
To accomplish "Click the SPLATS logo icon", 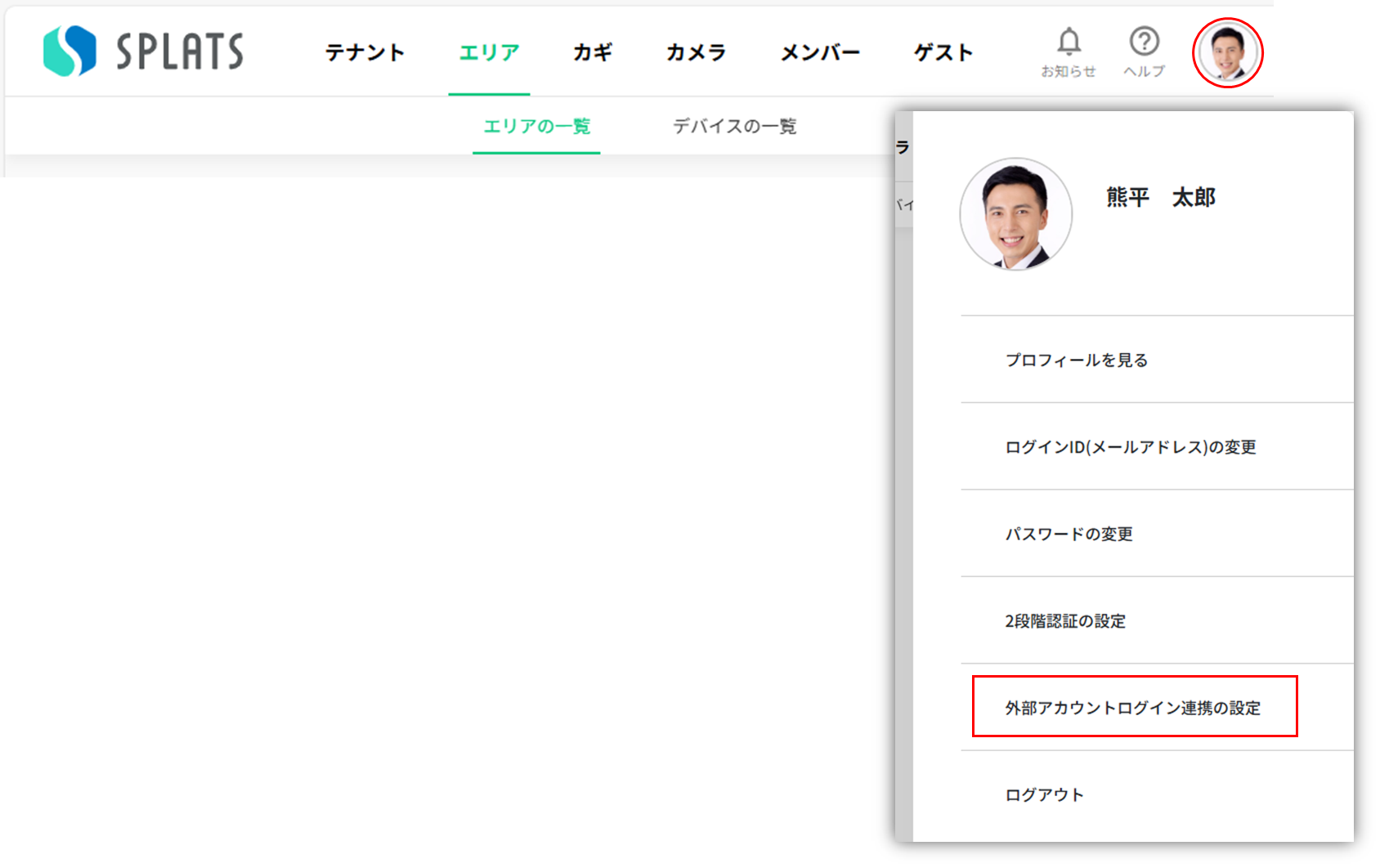I will (x=69, y=51).
